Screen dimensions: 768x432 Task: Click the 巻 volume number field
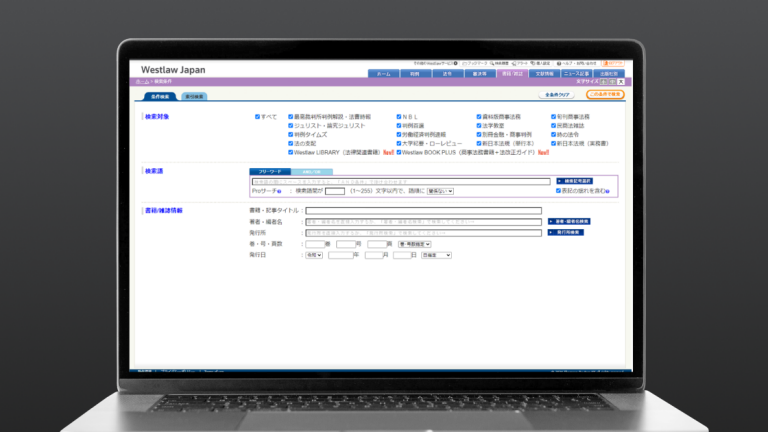click(x=315, y=244)
